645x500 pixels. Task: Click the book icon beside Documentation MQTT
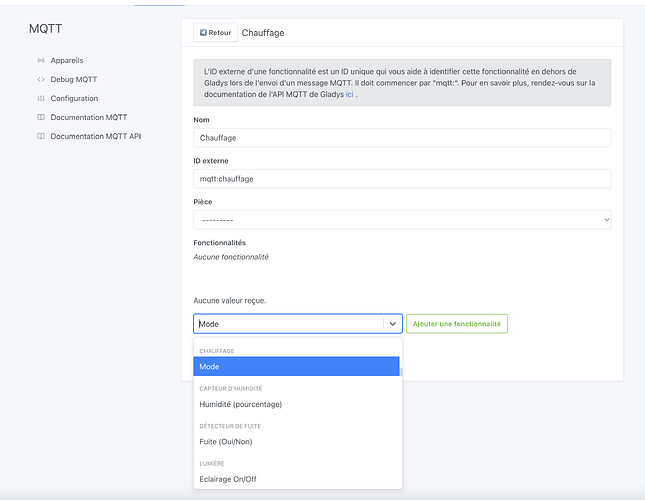pos(41,117)
